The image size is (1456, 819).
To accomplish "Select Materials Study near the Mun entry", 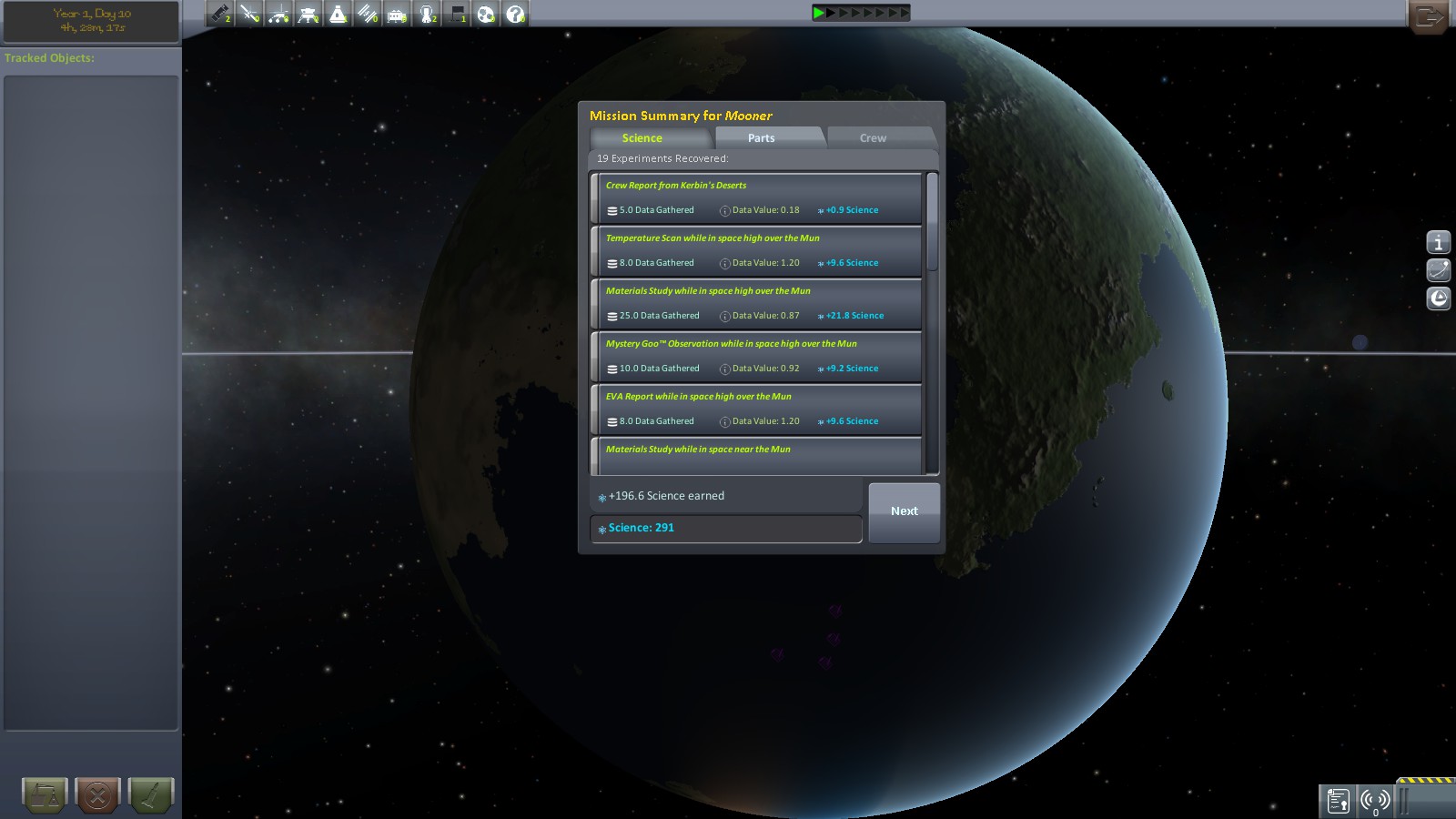I will click(756, 456).
